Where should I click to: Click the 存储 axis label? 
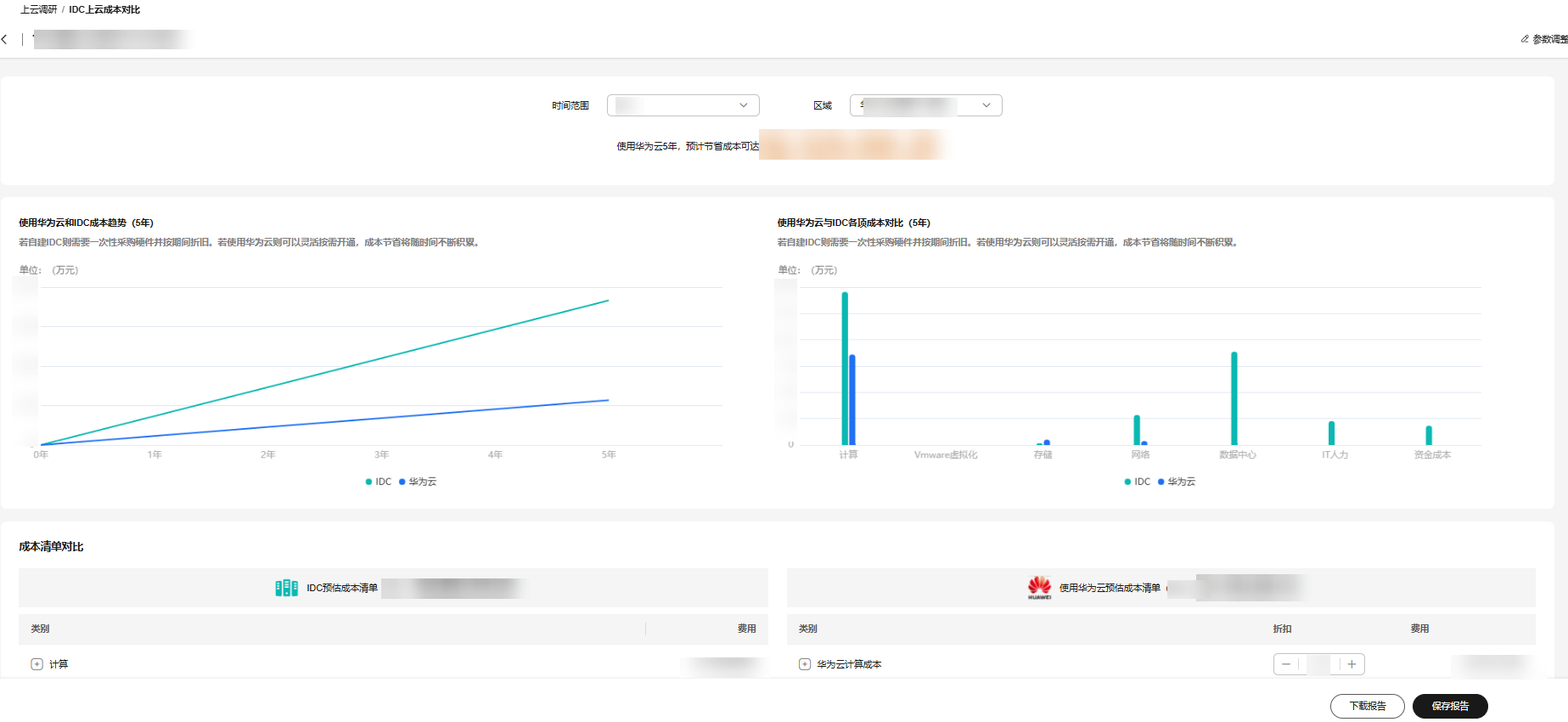(1043, 455)
